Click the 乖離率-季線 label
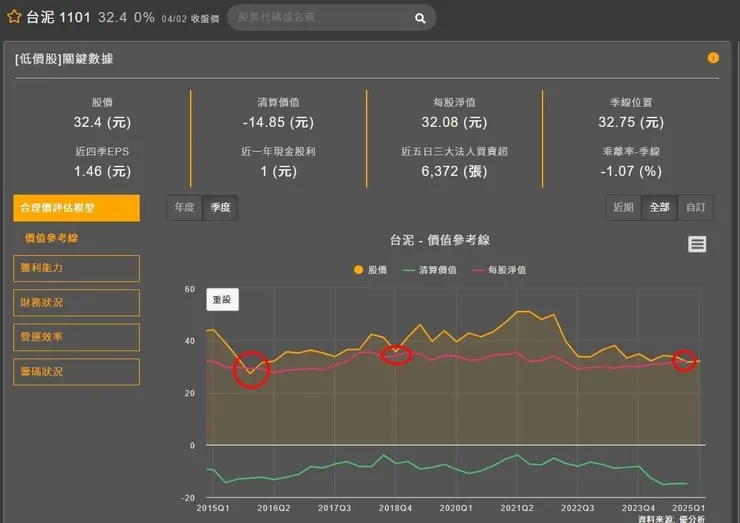Viewport: 740px width, 523px height. coord(631,151)
